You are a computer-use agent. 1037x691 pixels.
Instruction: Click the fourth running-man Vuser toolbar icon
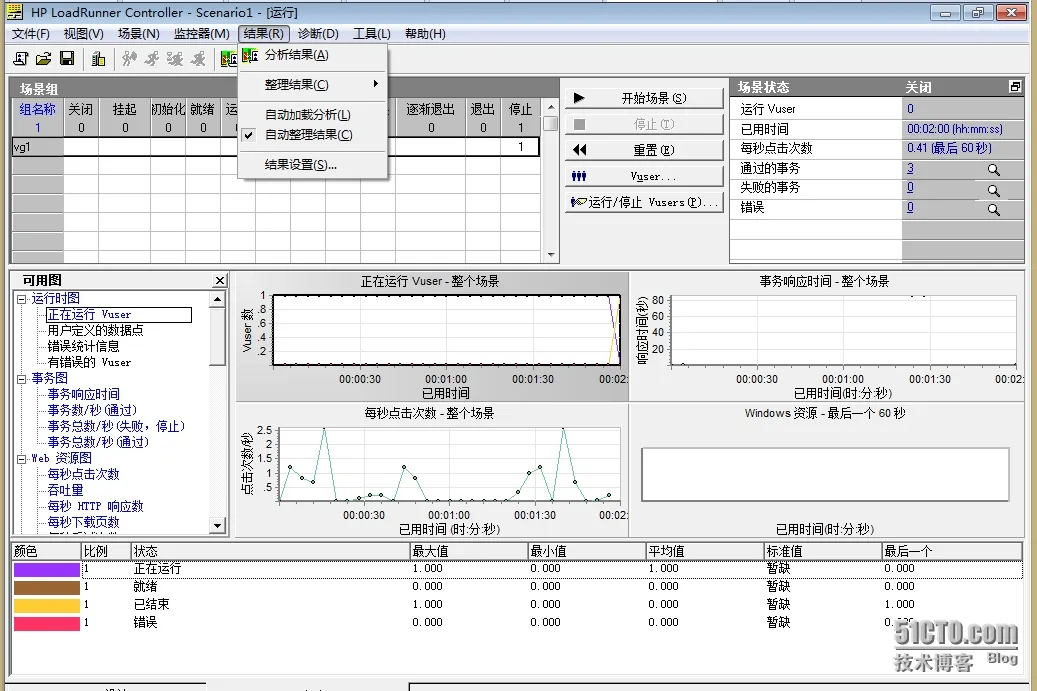(198, 59)
